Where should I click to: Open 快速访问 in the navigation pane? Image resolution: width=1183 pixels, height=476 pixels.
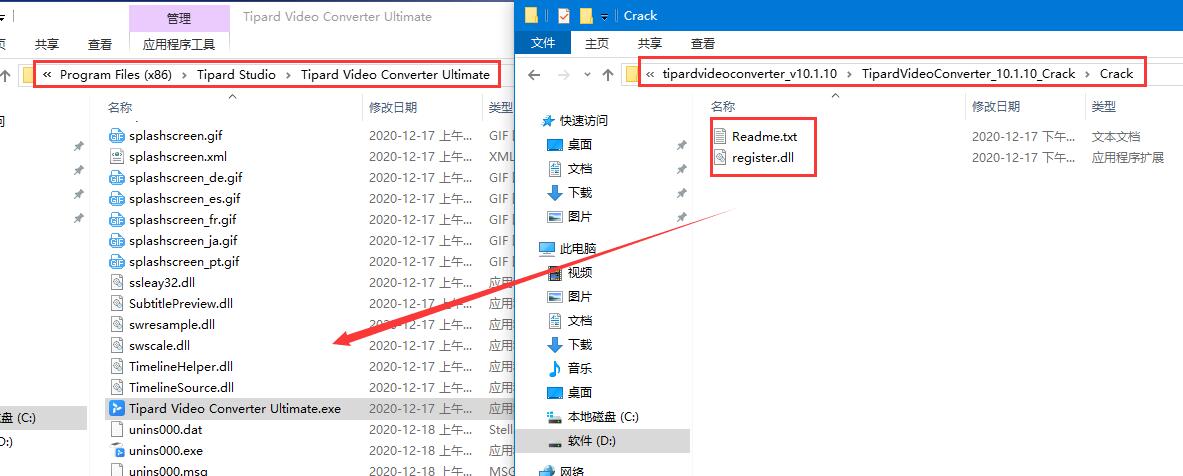pyautogui.click(x=583, y=121)
